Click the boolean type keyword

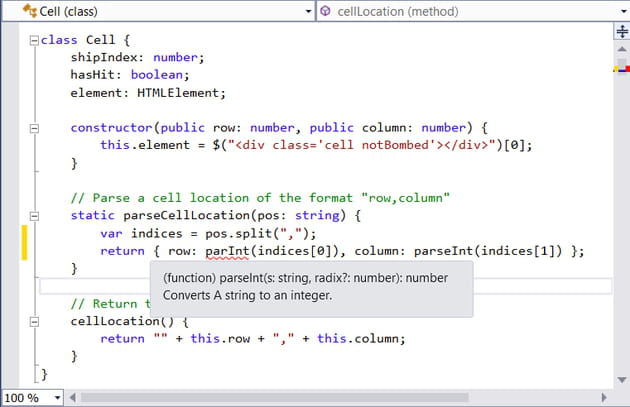point(157,75)
